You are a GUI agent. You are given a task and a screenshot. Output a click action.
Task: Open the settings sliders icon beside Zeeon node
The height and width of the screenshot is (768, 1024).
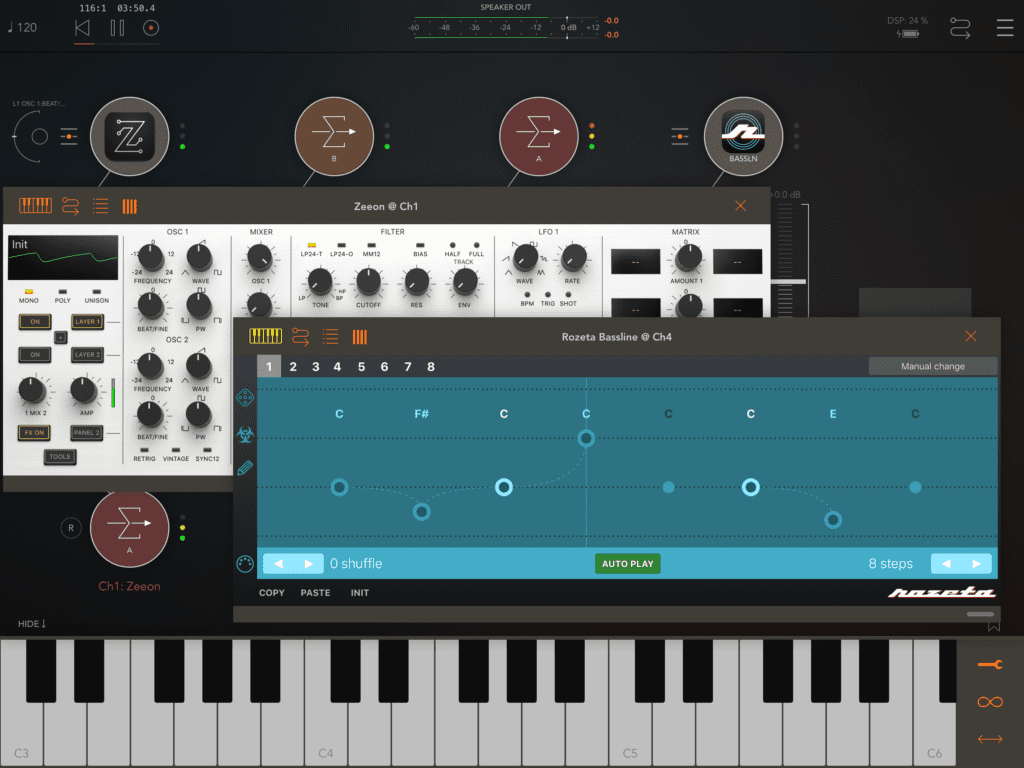point(69,136)
